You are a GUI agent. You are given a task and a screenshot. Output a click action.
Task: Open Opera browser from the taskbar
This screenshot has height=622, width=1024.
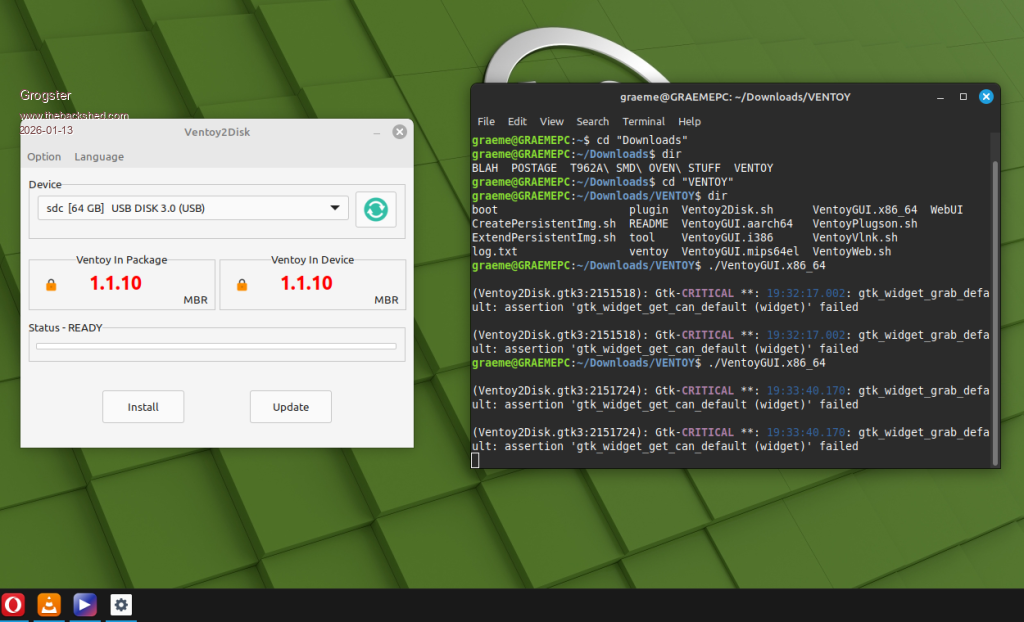pyautogui.click(x=14, y=604)
